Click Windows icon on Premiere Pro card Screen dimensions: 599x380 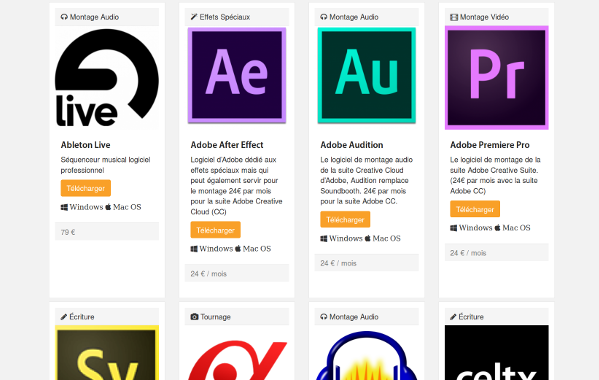[x=453, y=228]
